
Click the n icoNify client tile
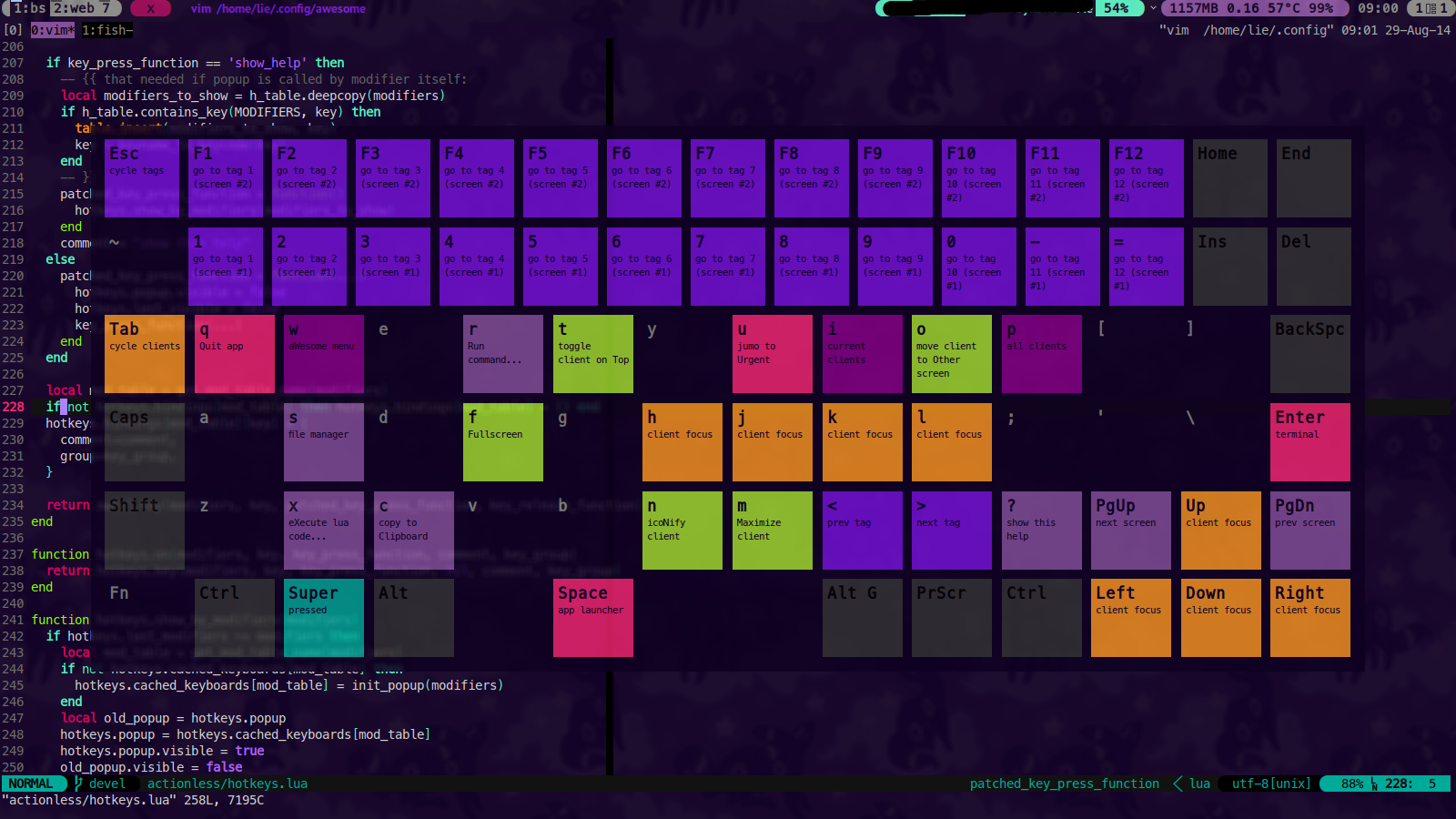[x=682, y=531]
